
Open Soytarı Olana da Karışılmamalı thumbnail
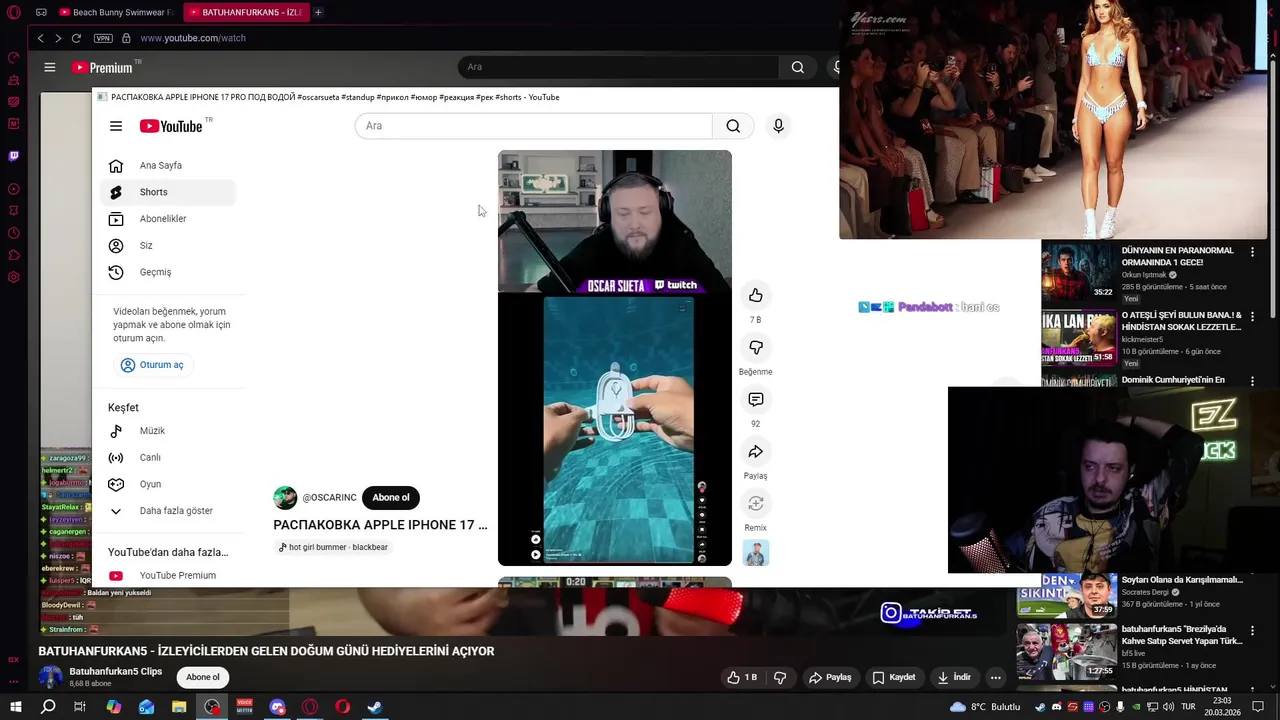click(x=1067, y=595)
